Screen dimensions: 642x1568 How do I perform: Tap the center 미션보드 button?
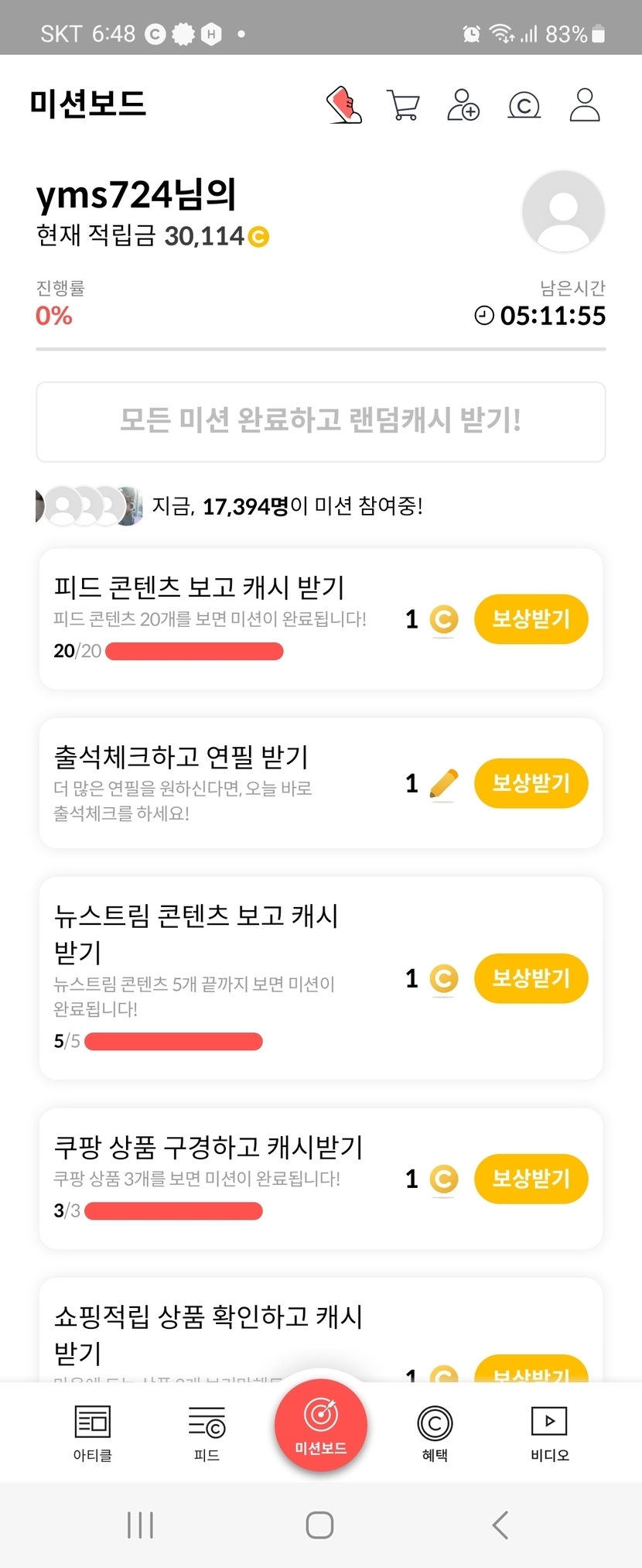tap(320, 1425)
